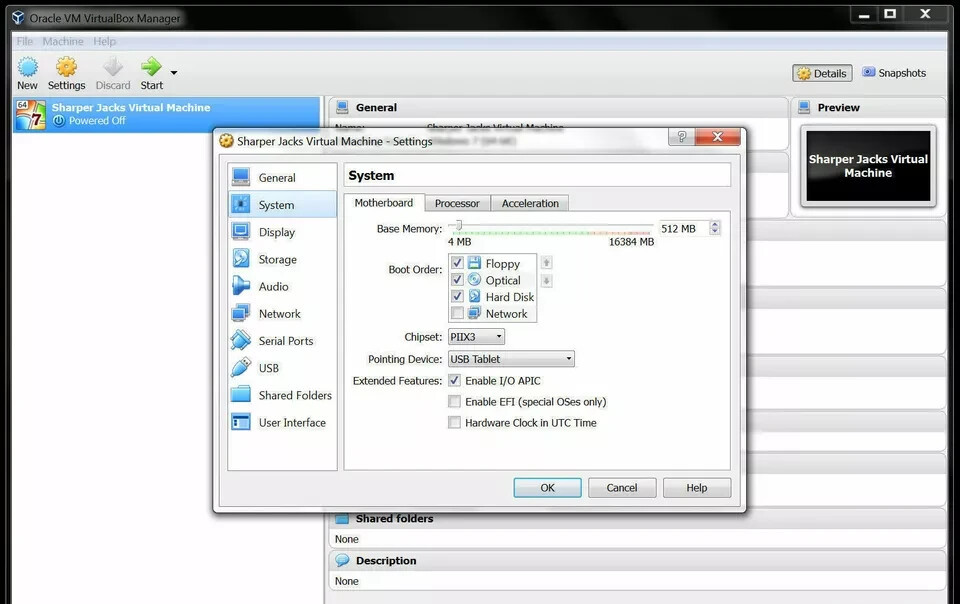Increase base memory with the up stepper
This screenshot has height=604, width=960.
pyautogui.click(x=714, y=225)
